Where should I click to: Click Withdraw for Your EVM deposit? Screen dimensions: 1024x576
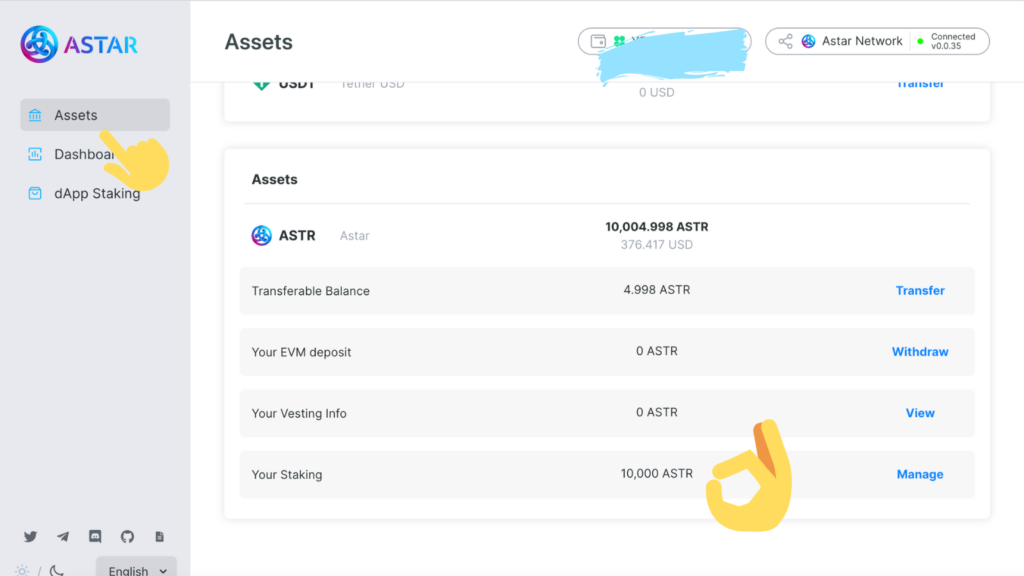[920, 352]
